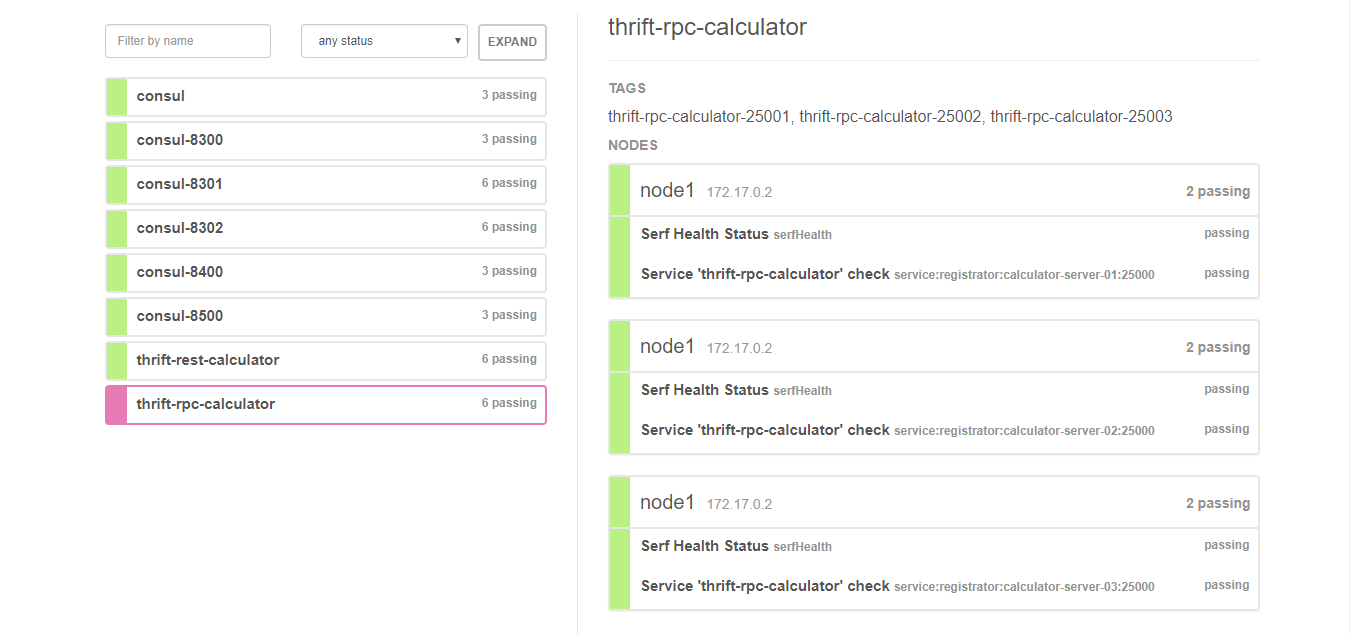The width and height of the screenshot is (1350, 635).
Task: Select the consul-8300 service row
Action: pyautogui.click(x=326, y=140)
